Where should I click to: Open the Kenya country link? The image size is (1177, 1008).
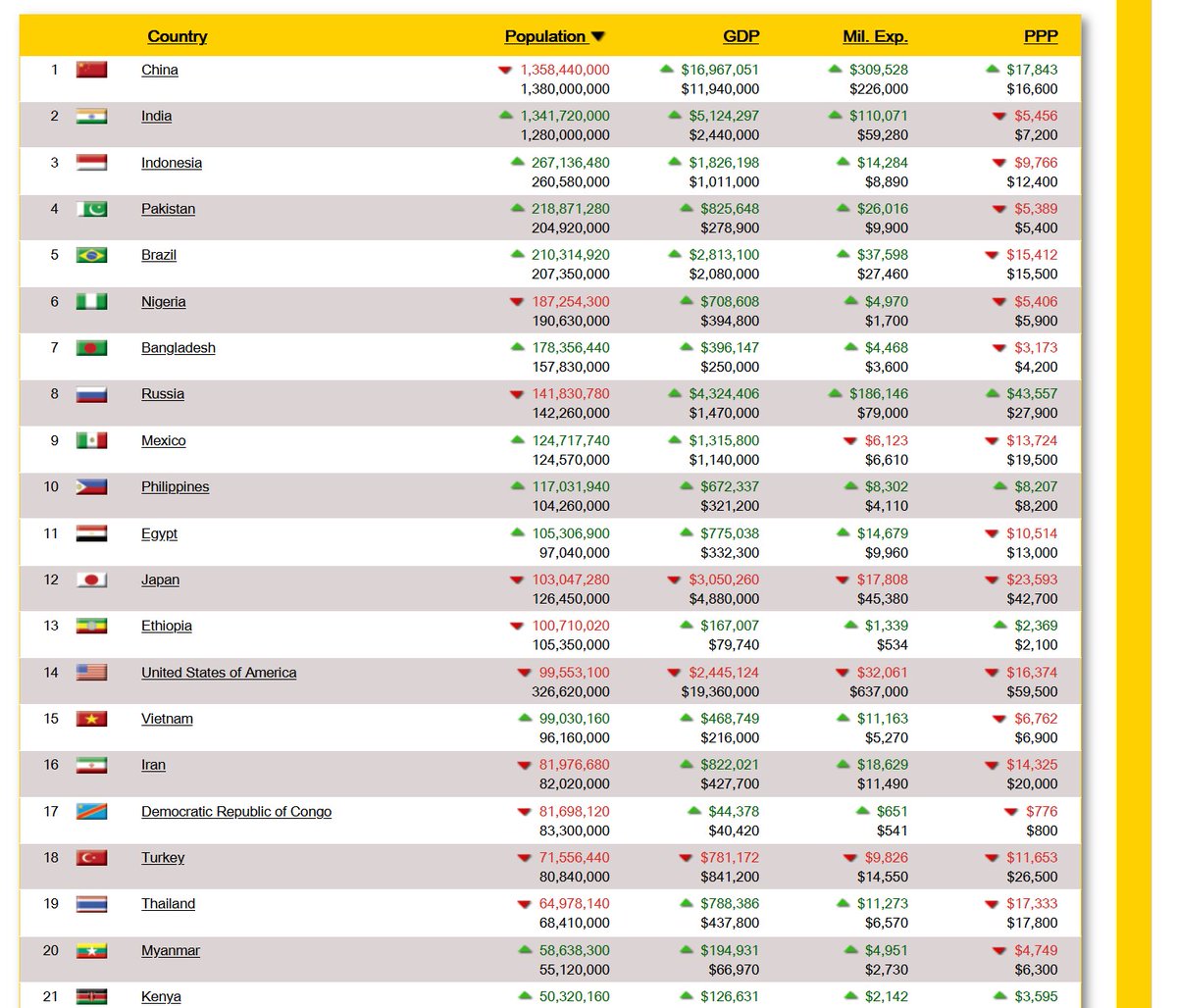point(161,997)
